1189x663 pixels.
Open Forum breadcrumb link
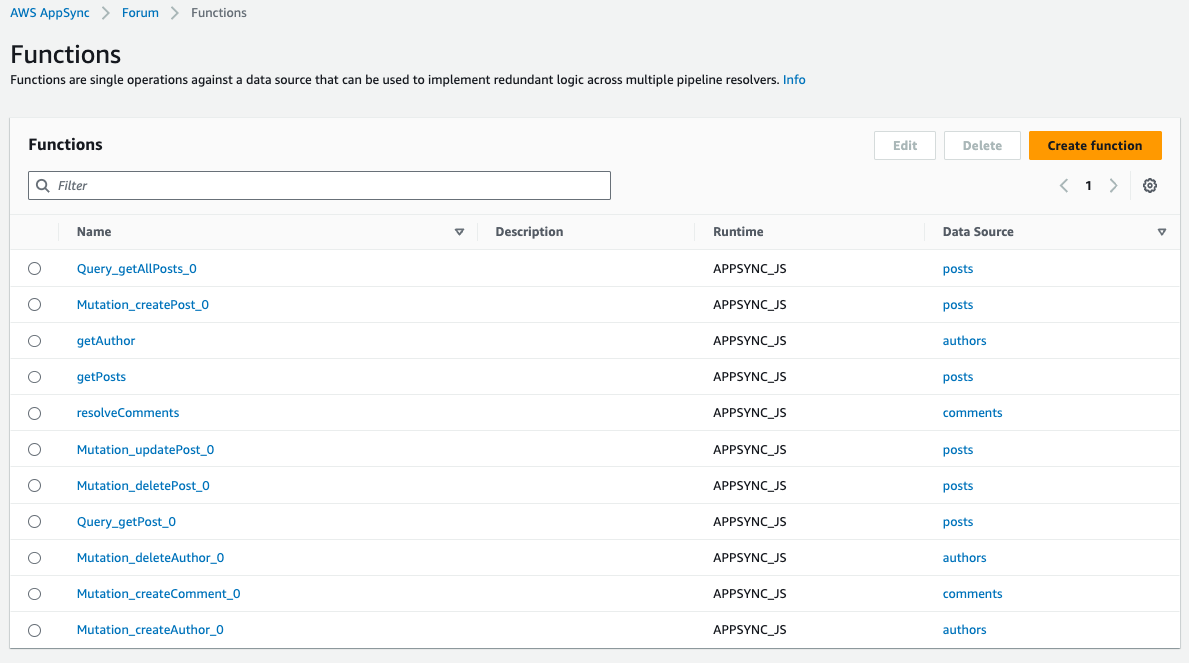click(x=140, y=13)
